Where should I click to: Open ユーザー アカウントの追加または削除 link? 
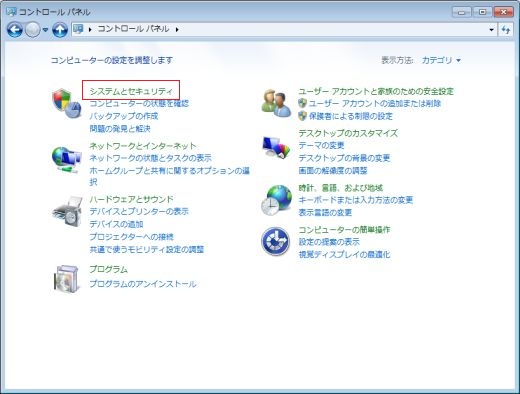375,103
